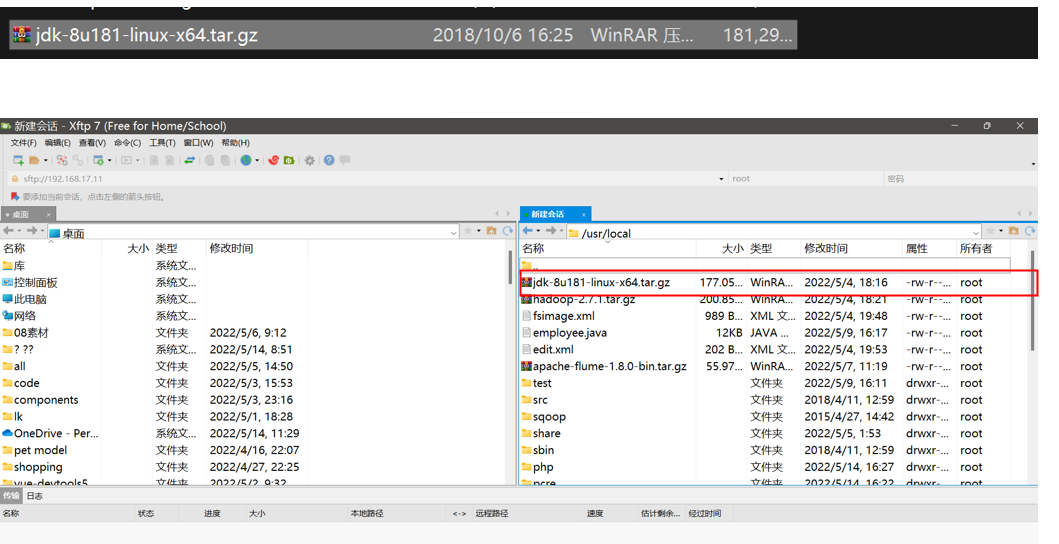Expand remote pane favorites star dropdown arrow
This screenshot has height=544, width=1059.
(x=1001, y=231)
